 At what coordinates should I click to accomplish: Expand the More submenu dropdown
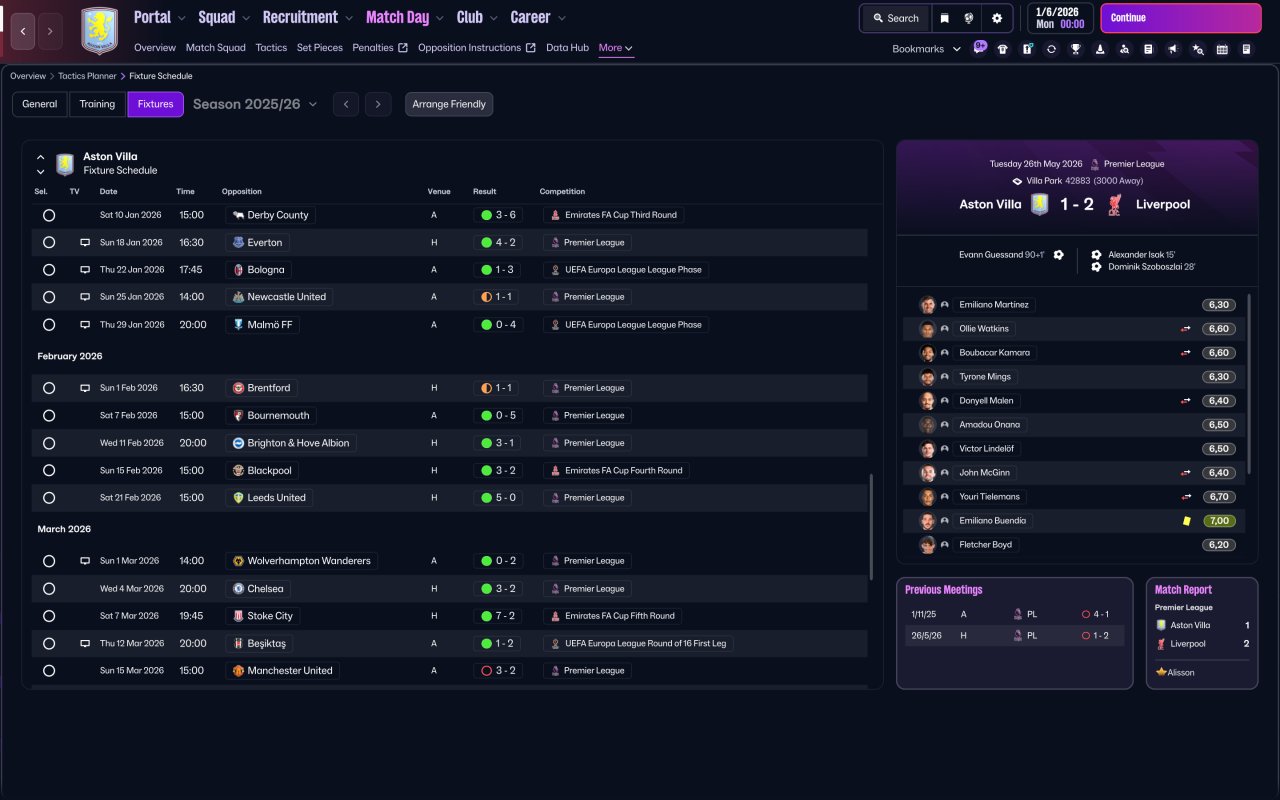point(616,48)
